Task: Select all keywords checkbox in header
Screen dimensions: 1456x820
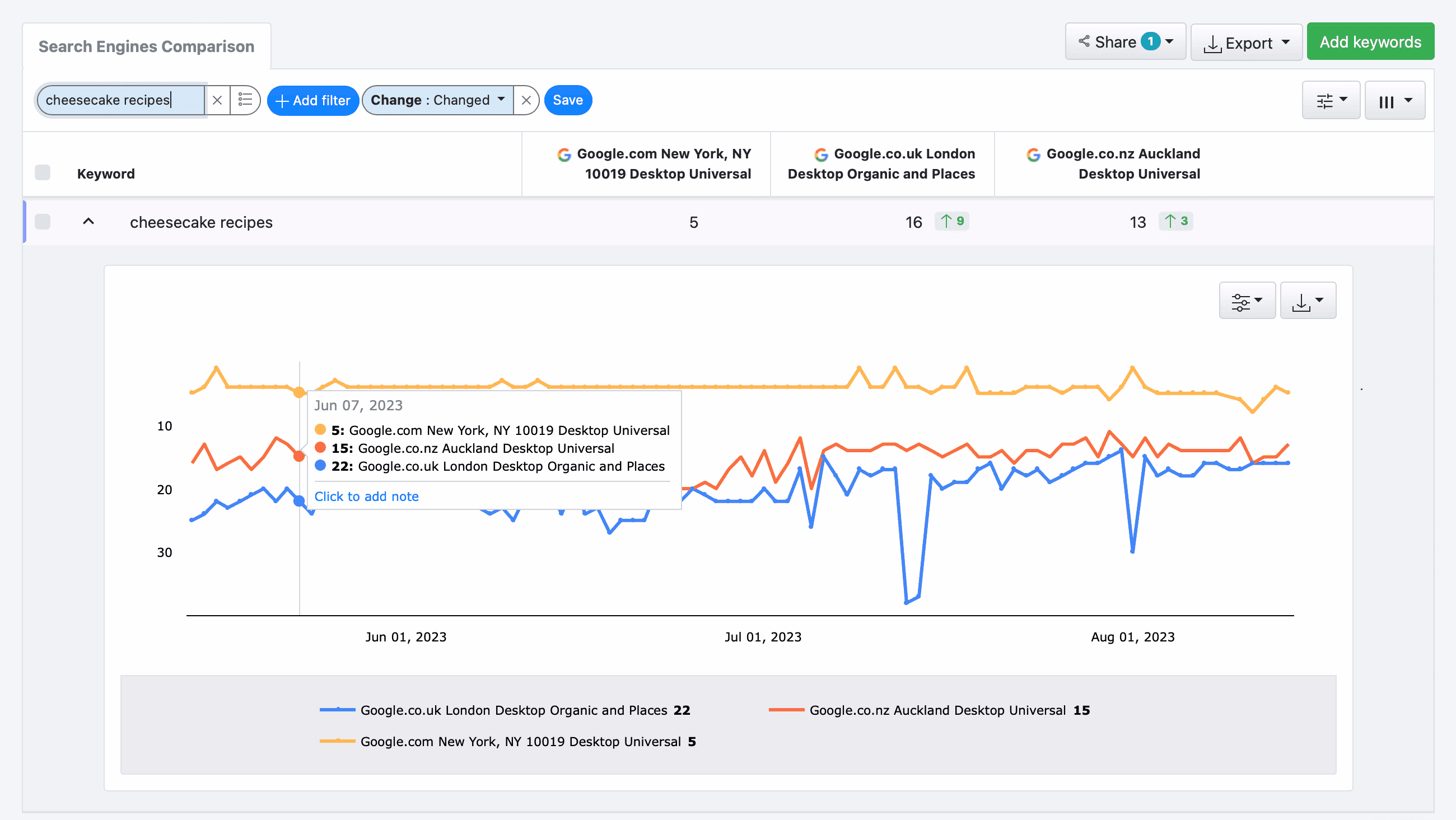Action: pos(43,172)
